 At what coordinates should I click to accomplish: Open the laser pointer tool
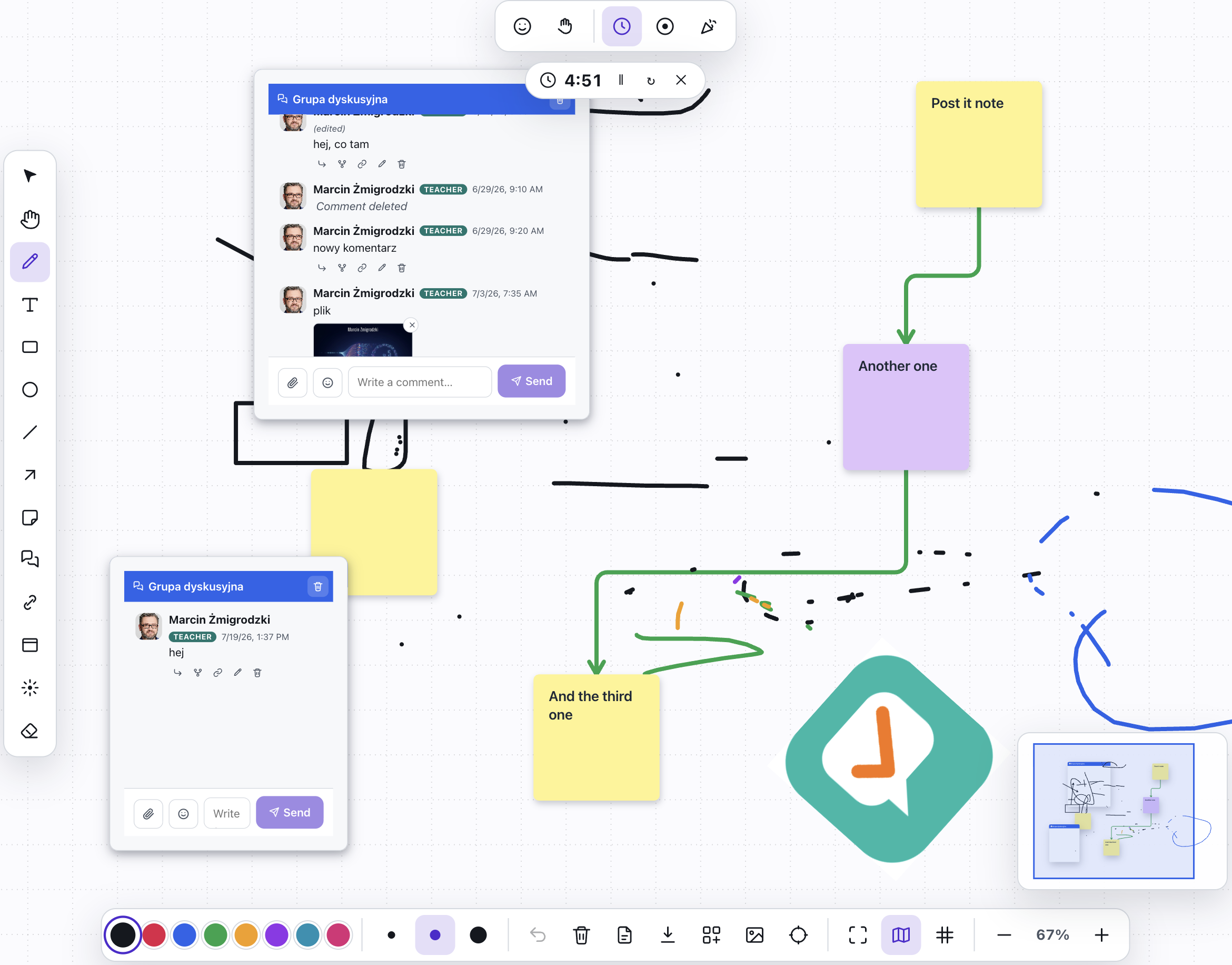point(30,687)
